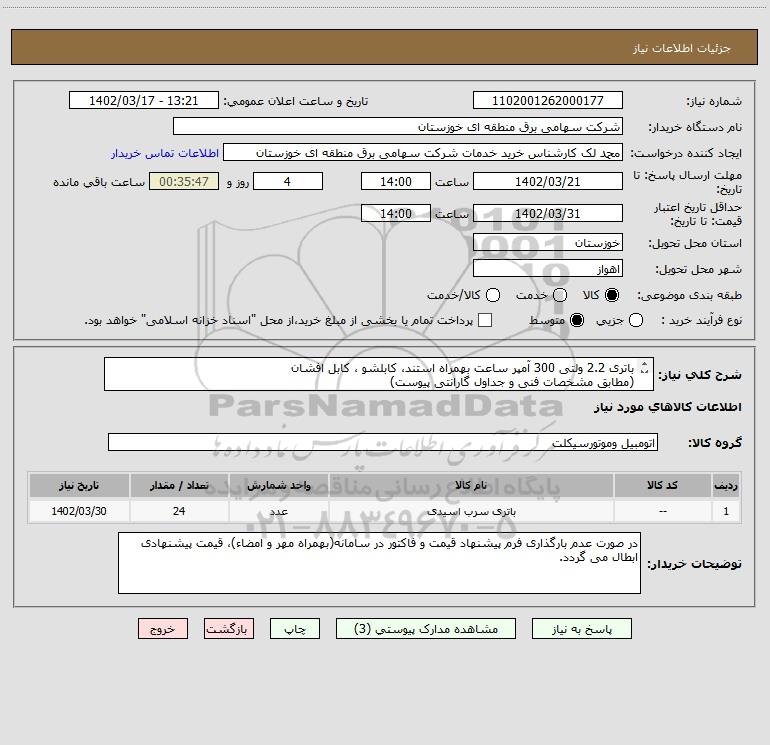This screenshot has height=745, width=770.
Task: Click the row number cell 1
Action: pos(726,511)
